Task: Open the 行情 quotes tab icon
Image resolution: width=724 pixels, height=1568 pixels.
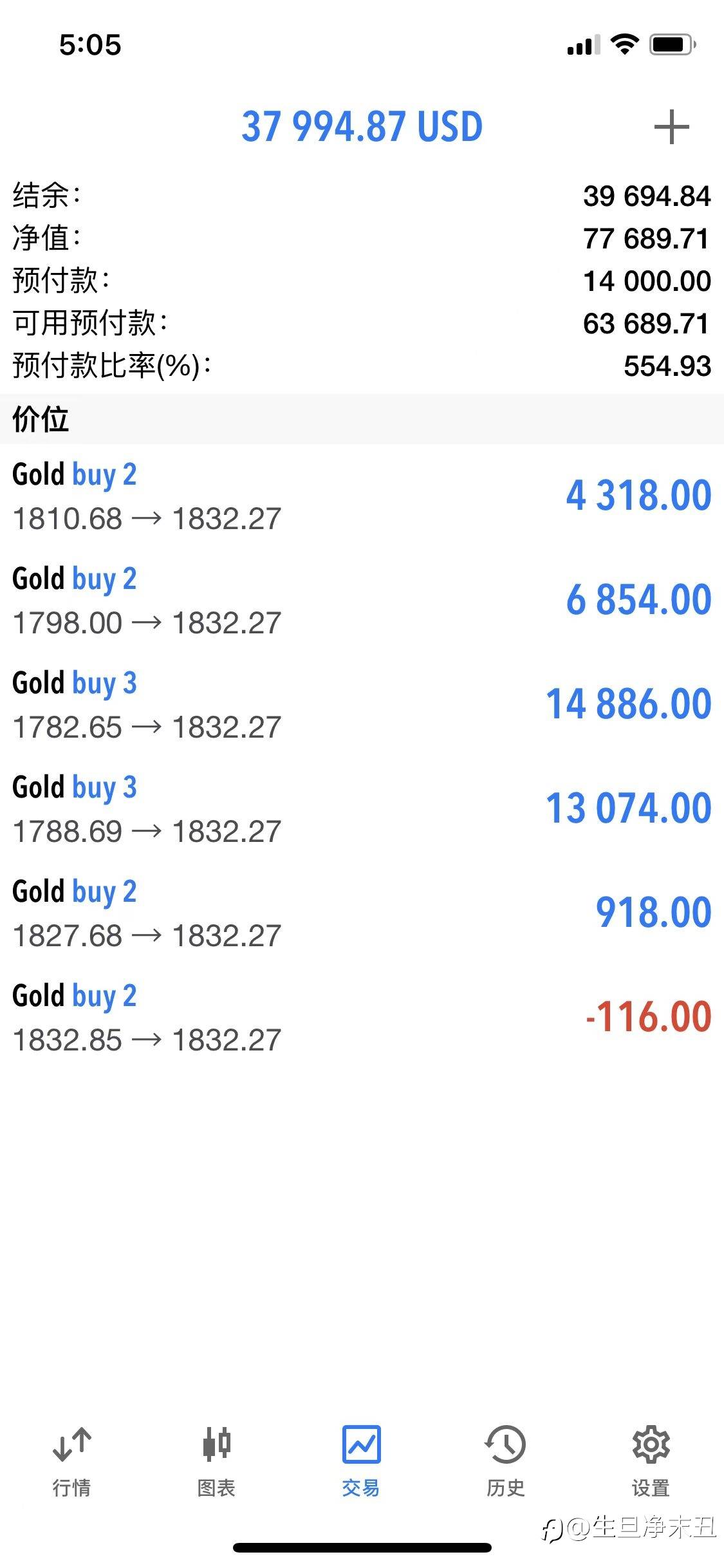Action: point(71,1444)
